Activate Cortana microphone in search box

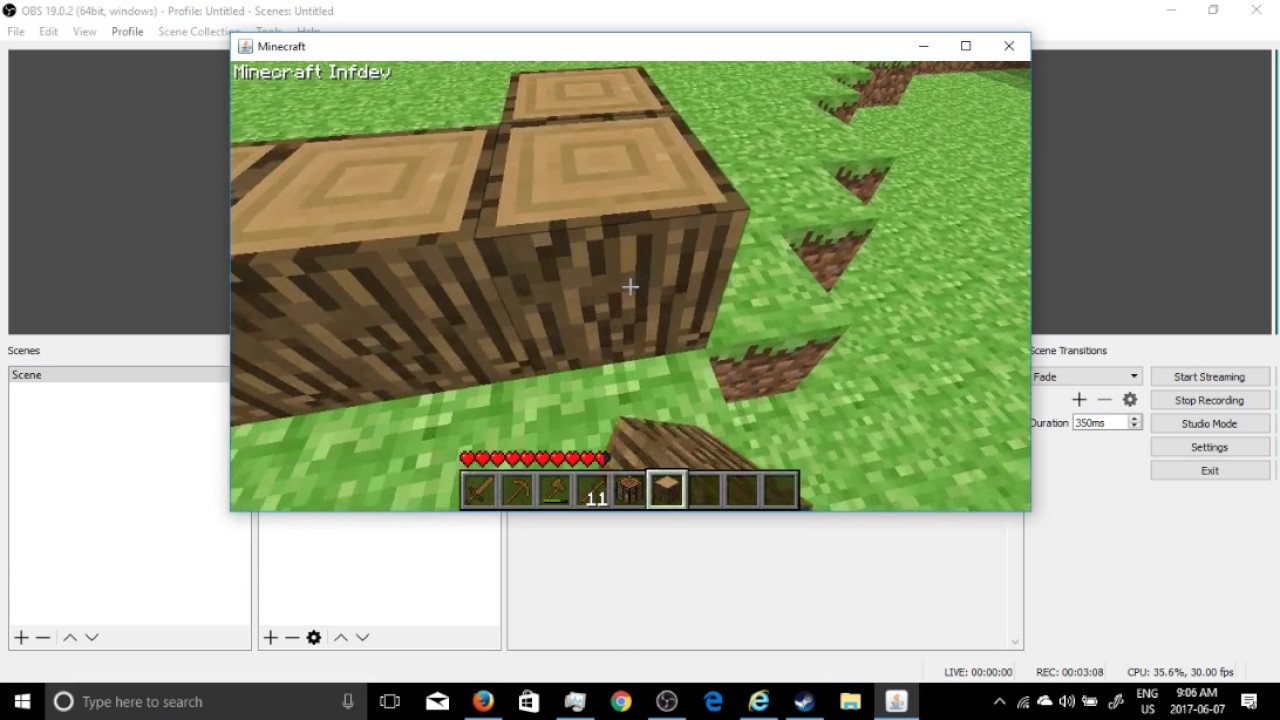348,701
